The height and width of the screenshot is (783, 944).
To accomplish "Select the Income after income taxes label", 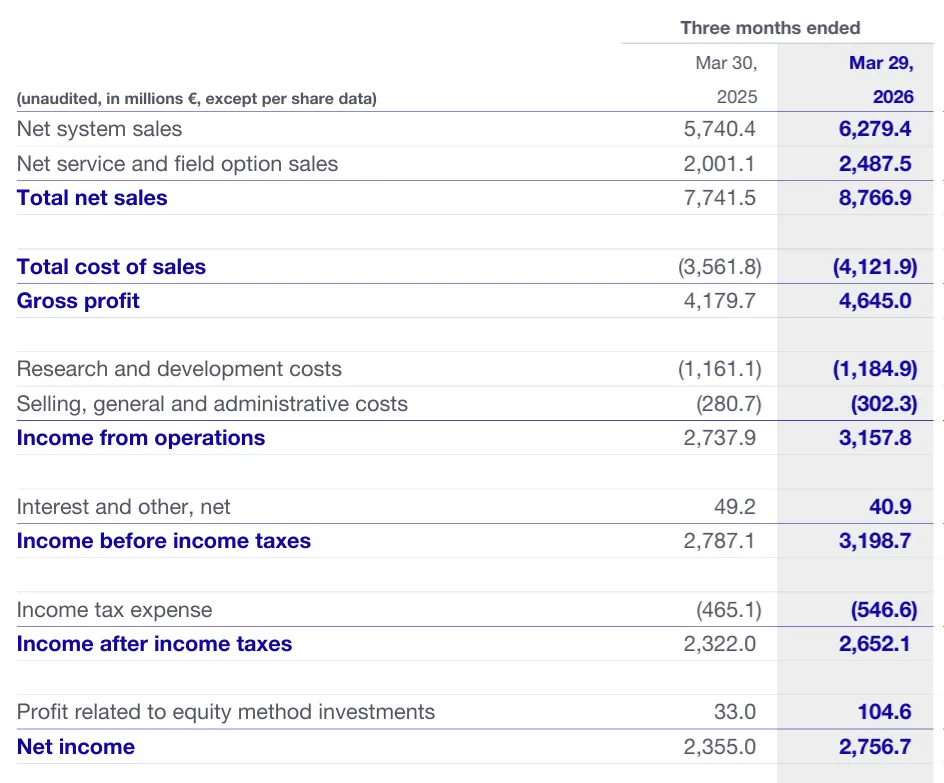I will click(x=154, y=644).
